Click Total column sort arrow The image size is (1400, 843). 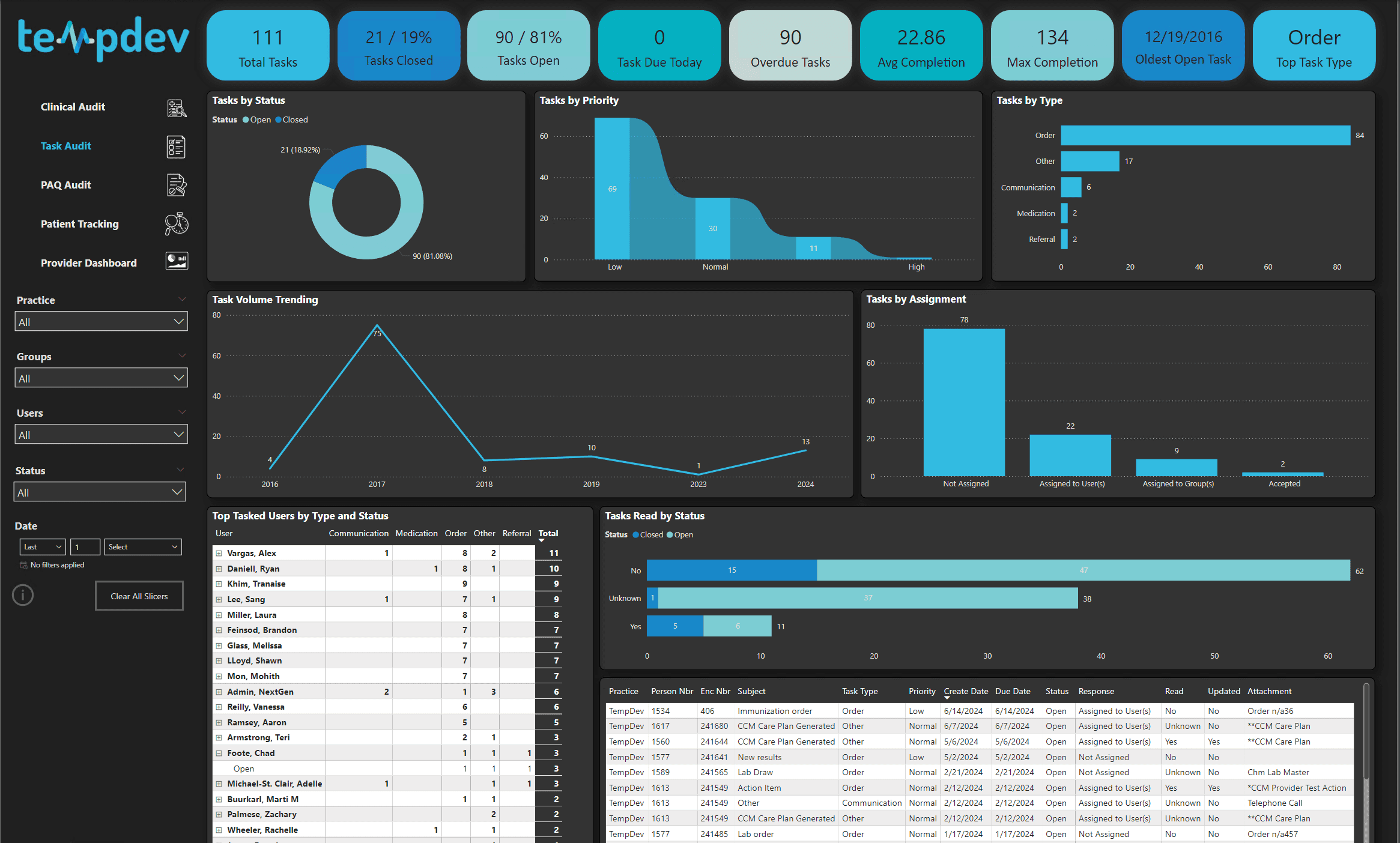(541, 540)
